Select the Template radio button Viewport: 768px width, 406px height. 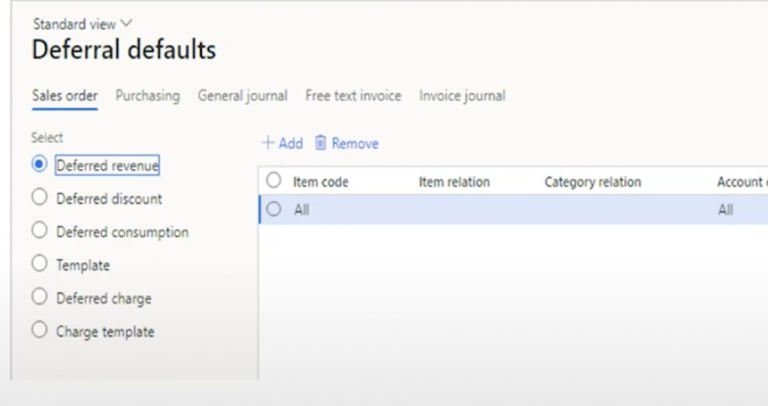click(x=39, y=263)
